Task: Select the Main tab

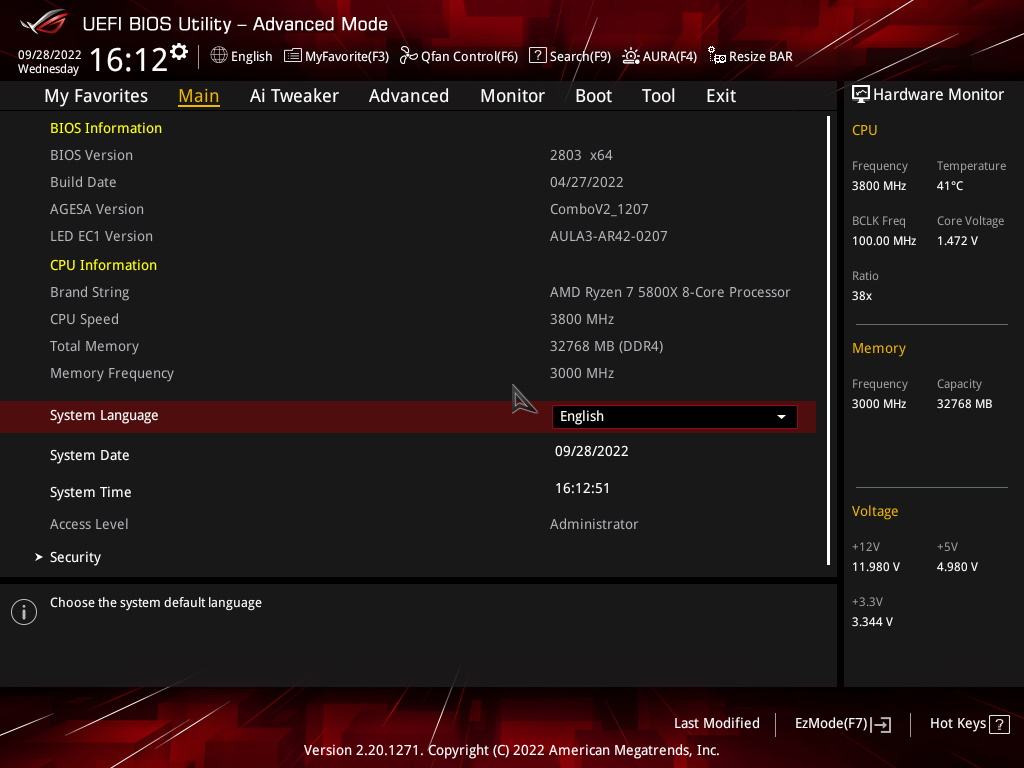Action: tap(199, 96)
